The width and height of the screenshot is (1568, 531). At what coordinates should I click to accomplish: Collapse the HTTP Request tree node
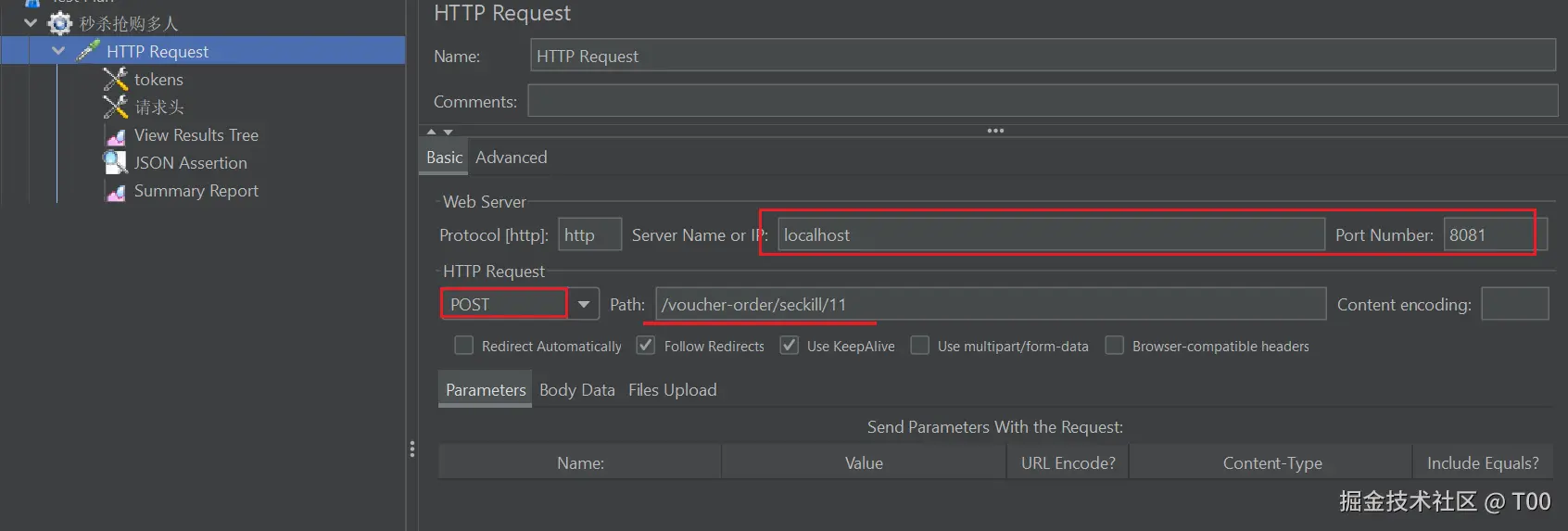click(x=58, y=51)
